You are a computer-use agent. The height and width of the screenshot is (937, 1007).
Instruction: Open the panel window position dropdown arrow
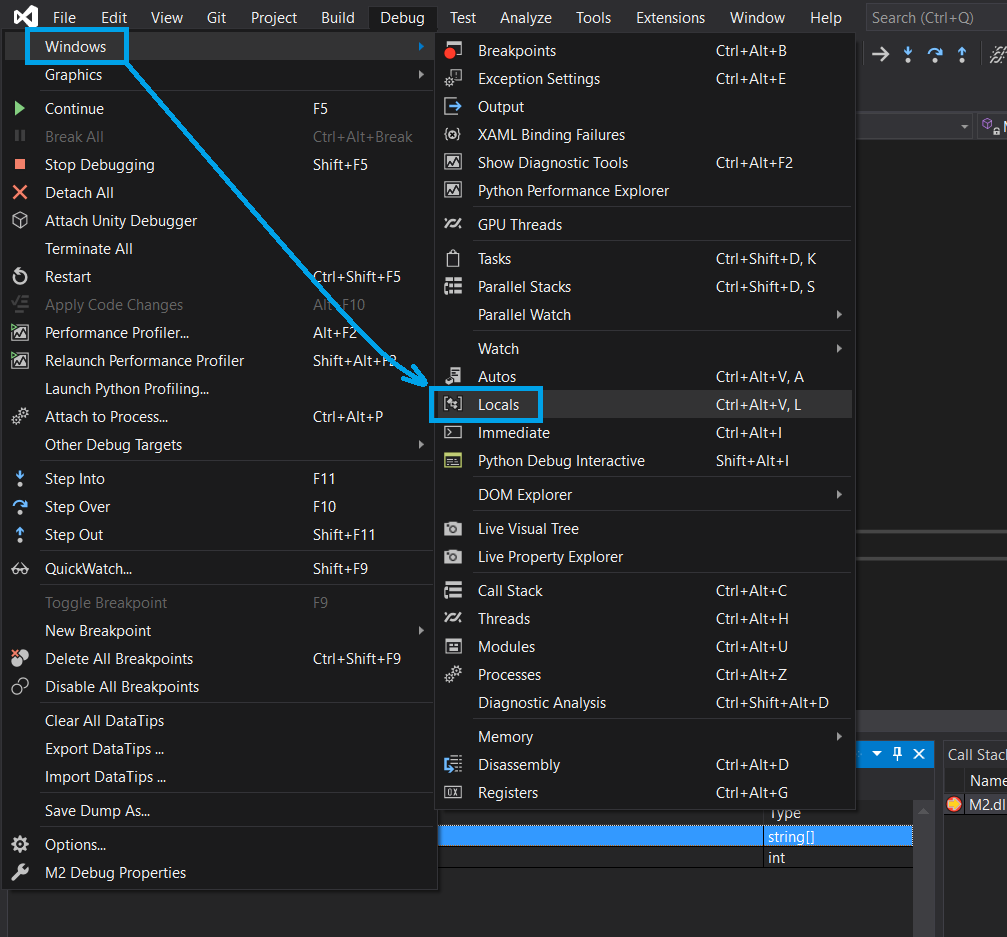click(x=877, y=753)
